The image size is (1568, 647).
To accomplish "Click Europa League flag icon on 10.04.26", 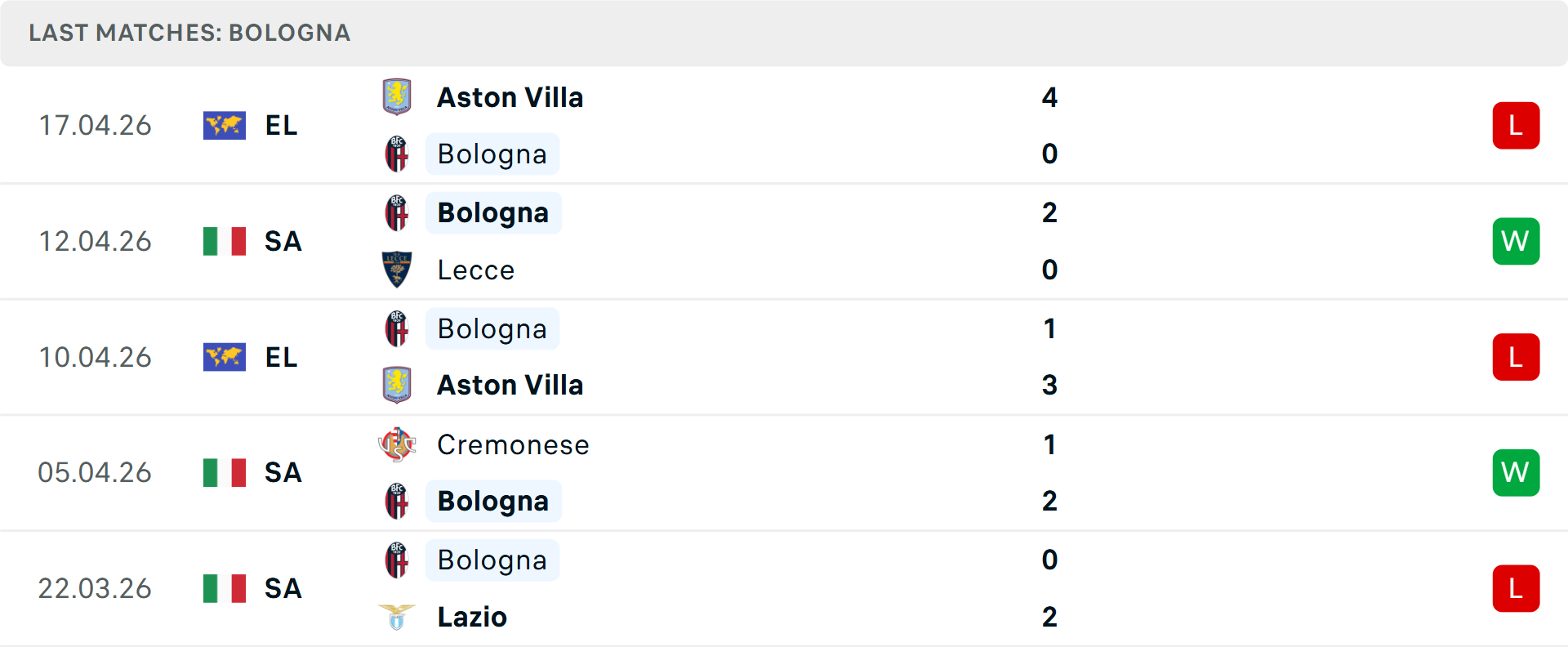I will 225,358.
